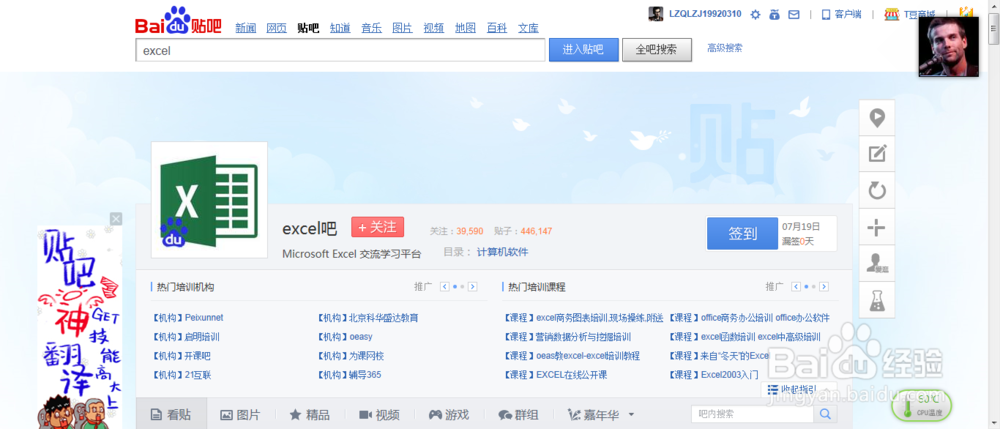
Task: Open 【课程】office商务办公培训 link
Action: [749, 317]
